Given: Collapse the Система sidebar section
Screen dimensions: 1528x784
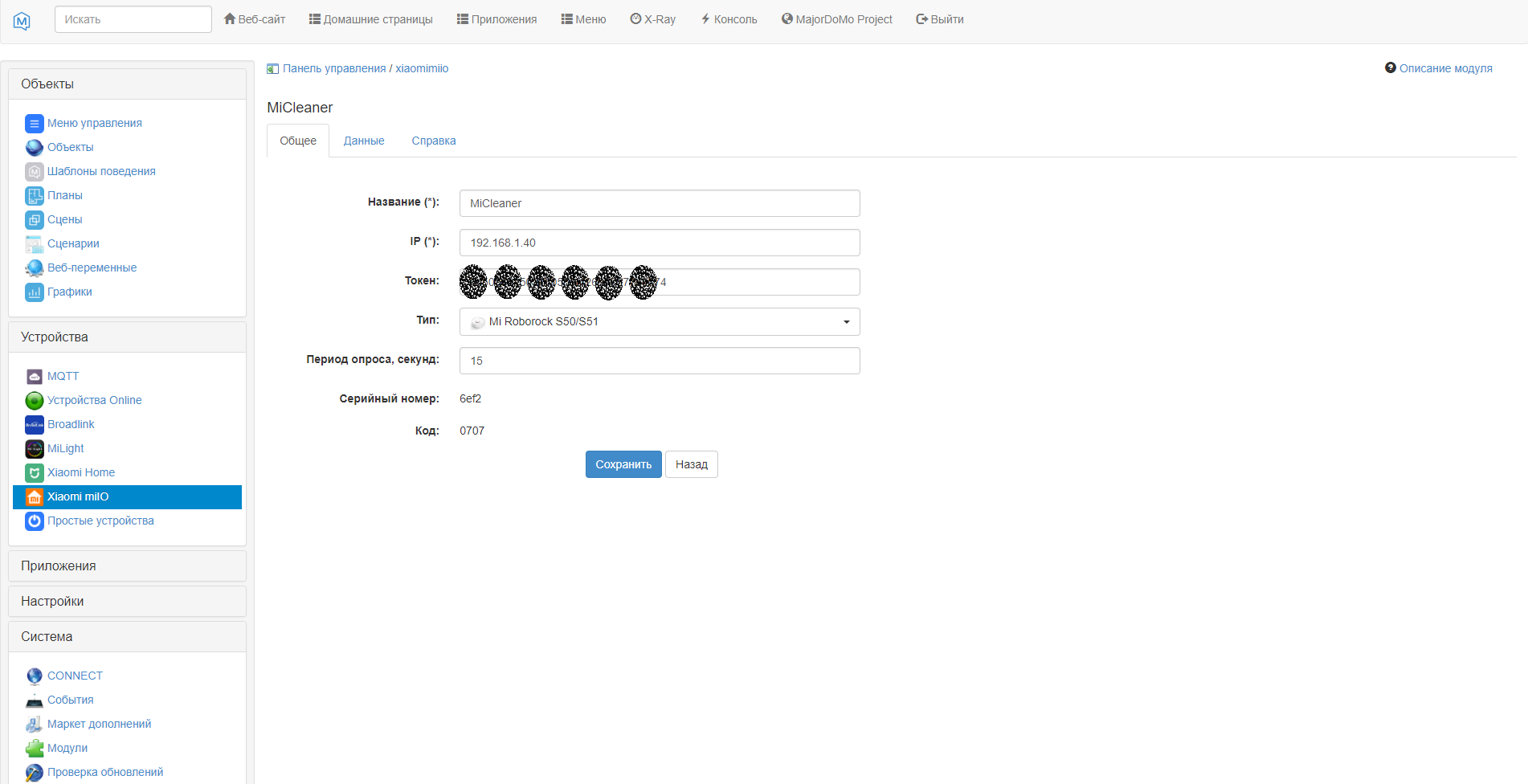Looking at the screenshot, I should 127,637.
